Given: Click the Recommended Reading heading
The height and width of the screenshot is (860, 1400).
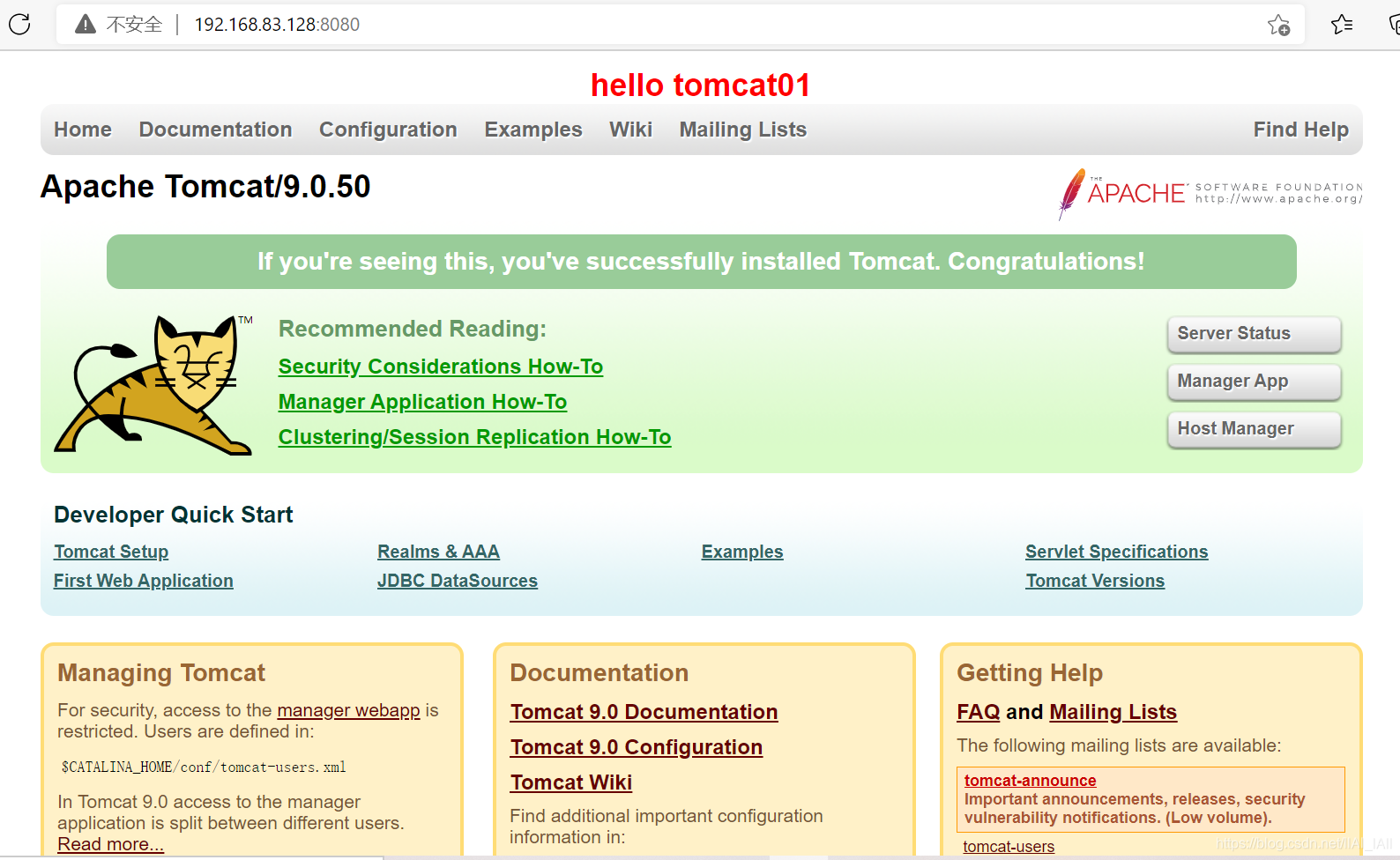Looking at the screenshot, I should click(413, 329).
